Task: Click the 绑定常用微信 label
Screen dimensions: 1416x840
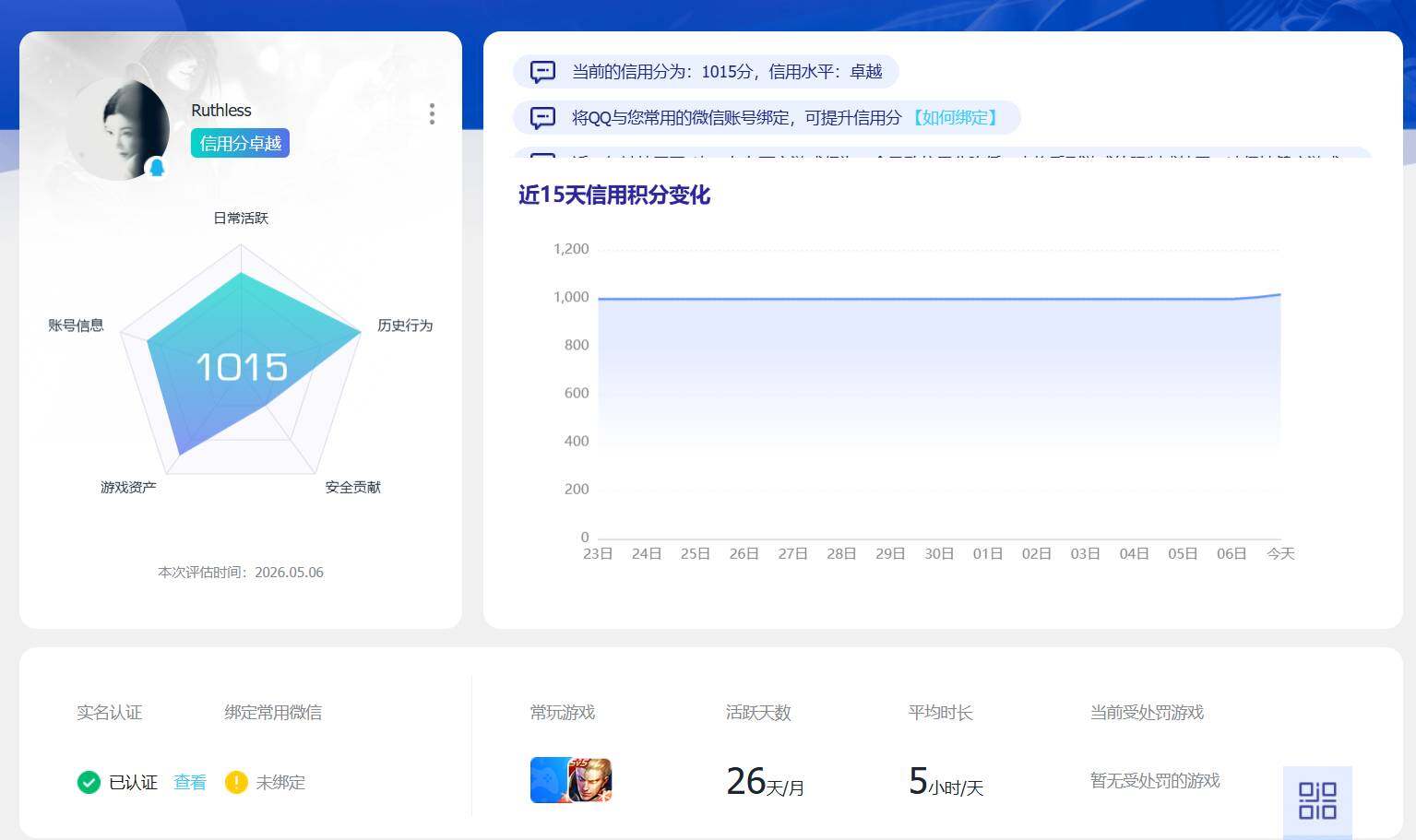Action: click(273, 712)
